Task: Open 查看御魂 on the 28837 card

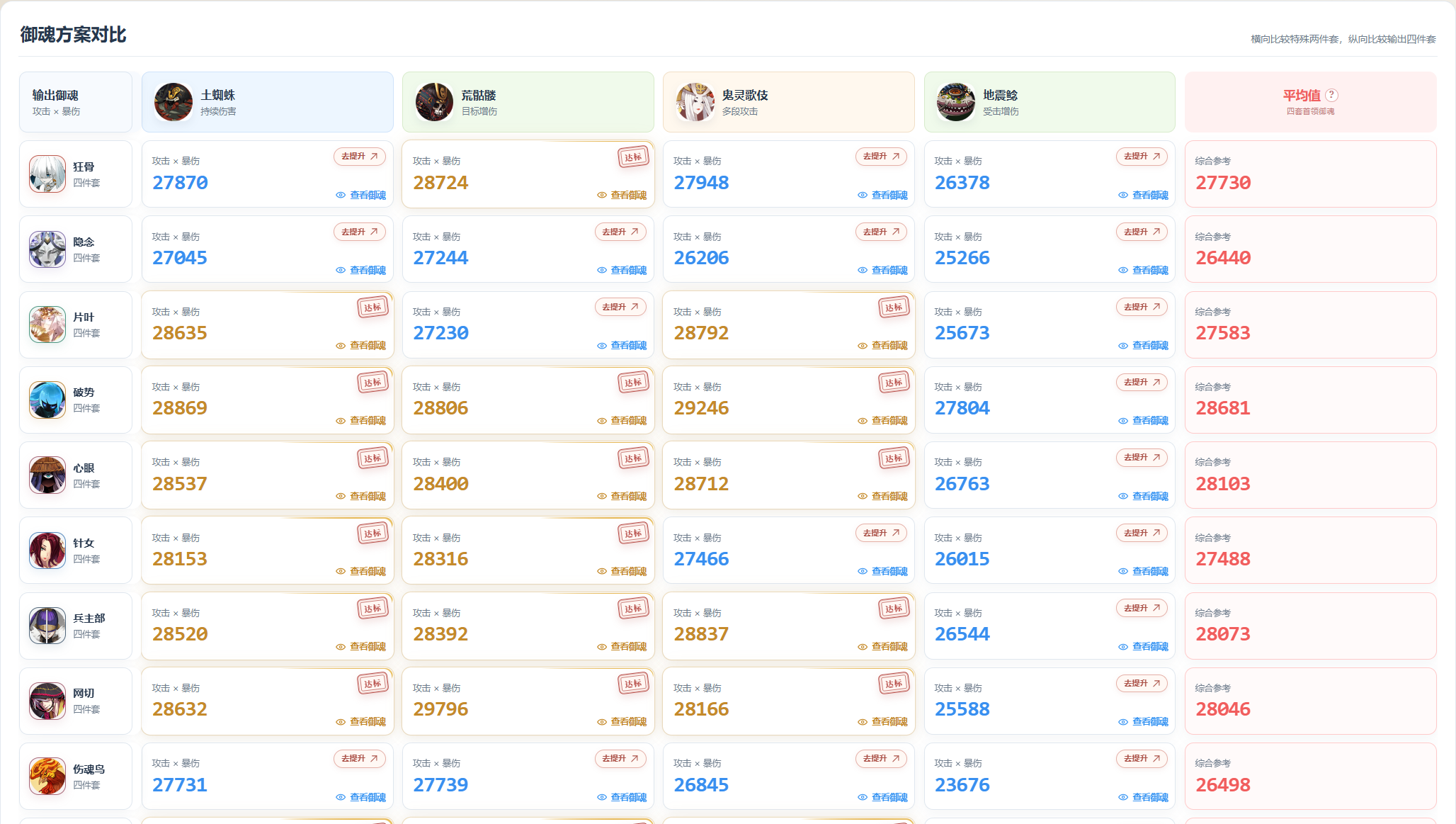Action: coord(882,647)
